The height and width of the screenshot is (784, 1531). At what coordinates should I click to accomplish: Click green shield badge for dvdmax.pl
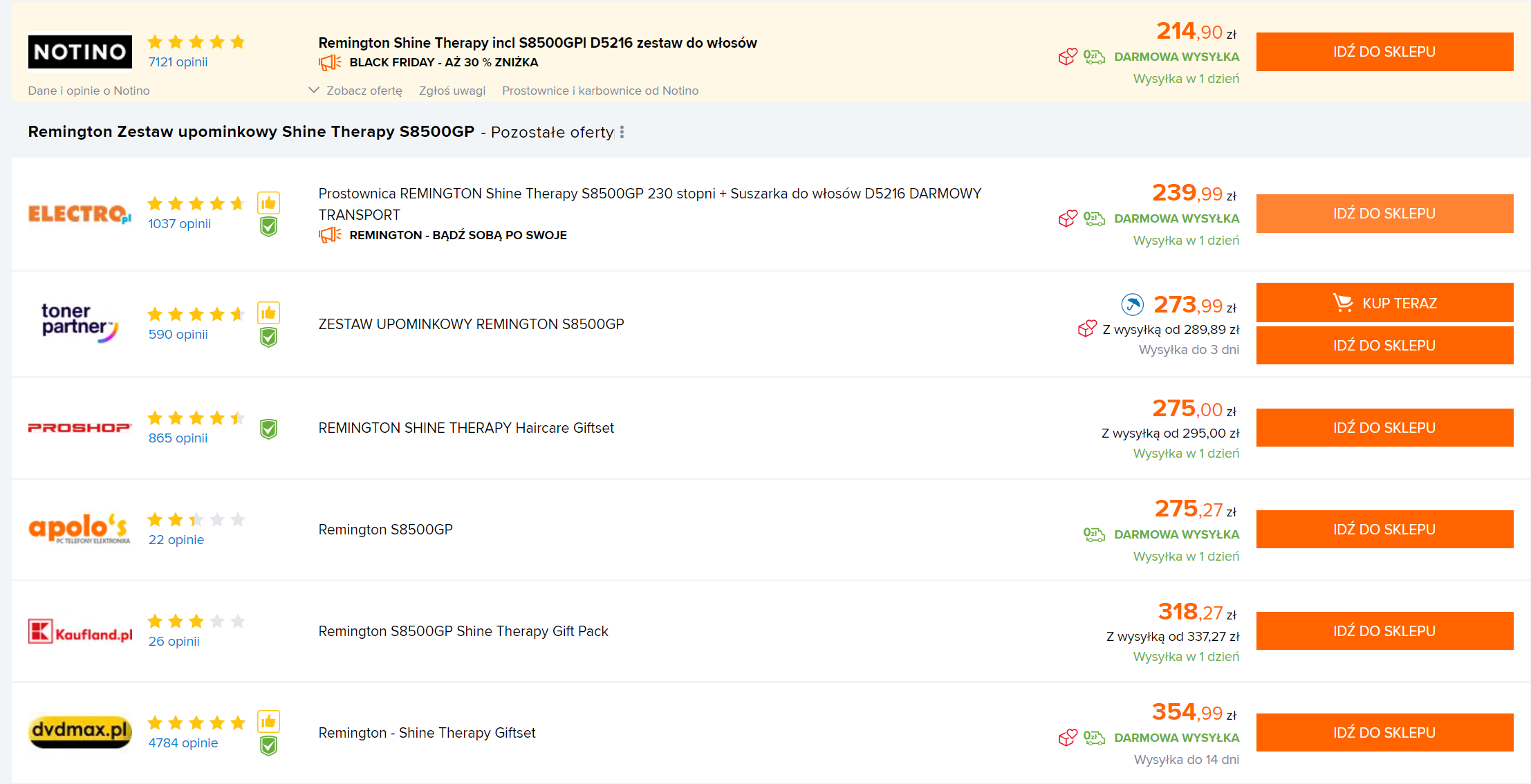268,746
